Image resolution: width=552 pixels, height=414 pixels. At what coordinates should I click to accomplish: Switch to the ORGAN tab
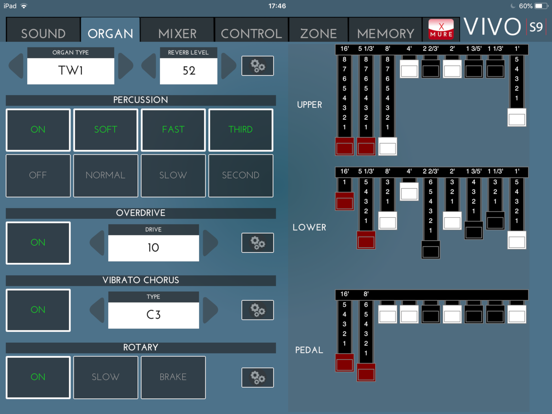111,31
